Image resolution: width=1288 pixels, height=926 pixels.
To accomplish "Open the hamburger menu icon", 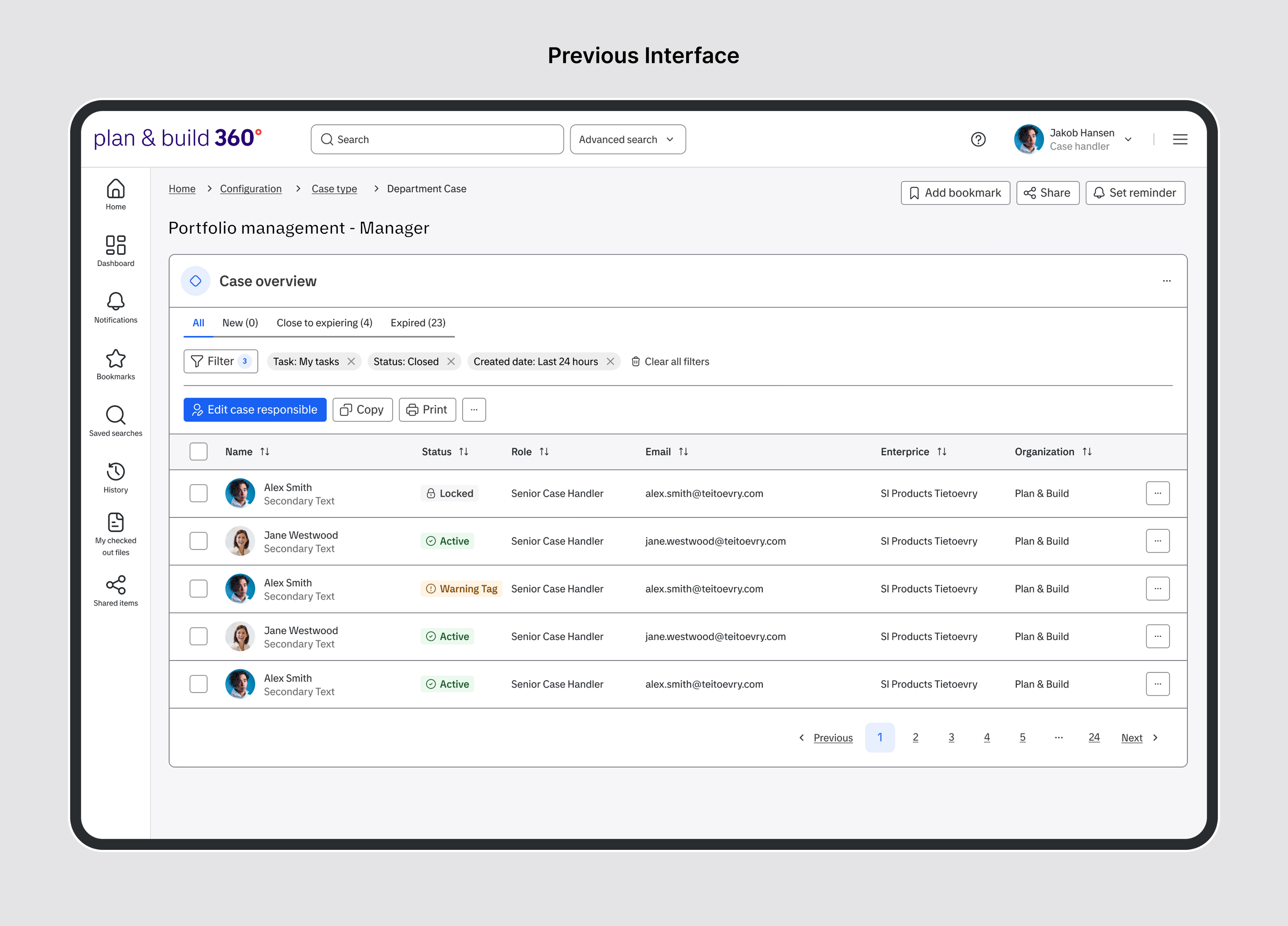I will click(1180, 139).
